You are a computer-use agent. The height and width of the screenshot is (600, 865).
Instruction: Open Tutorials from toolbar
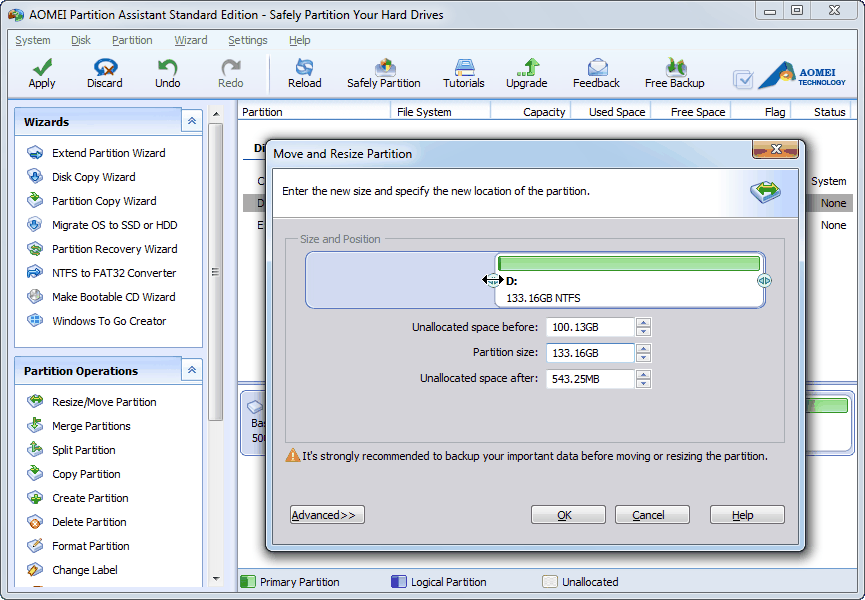[464, 73]
